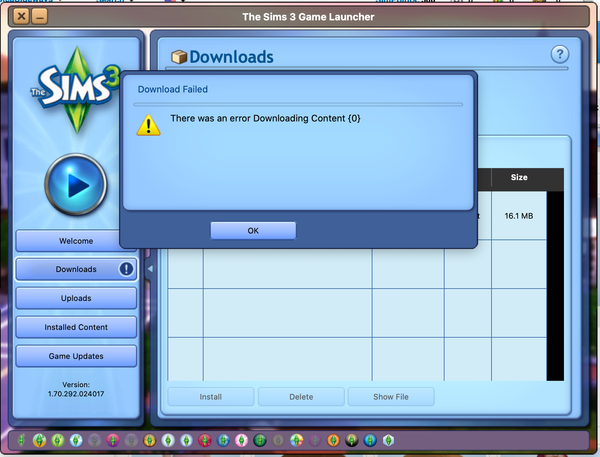Viewport: 600px width, 457px height.
Task: Minimize the launcher window
Action: click(40, 16)
